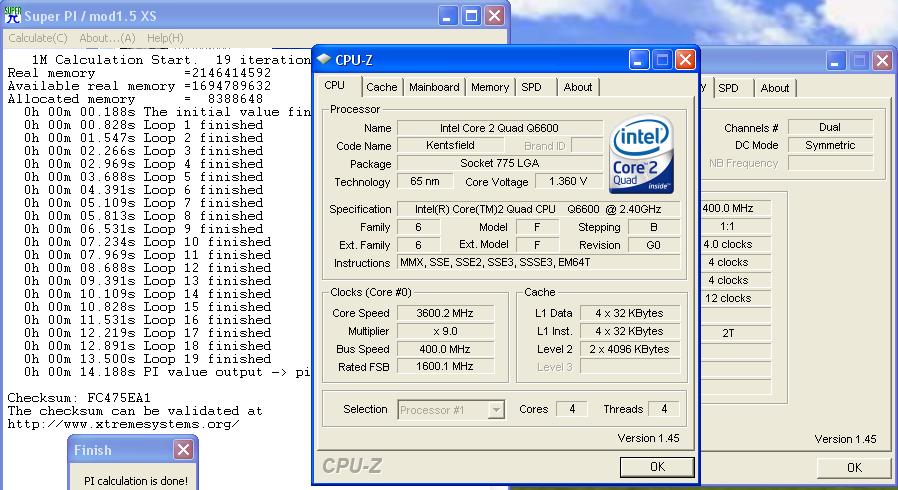This screenshot has height=490, width=898.
Task: Click the Instructions field MMX, SSE, SSE2
Action: pyautogui.click(x=538, y=263)
